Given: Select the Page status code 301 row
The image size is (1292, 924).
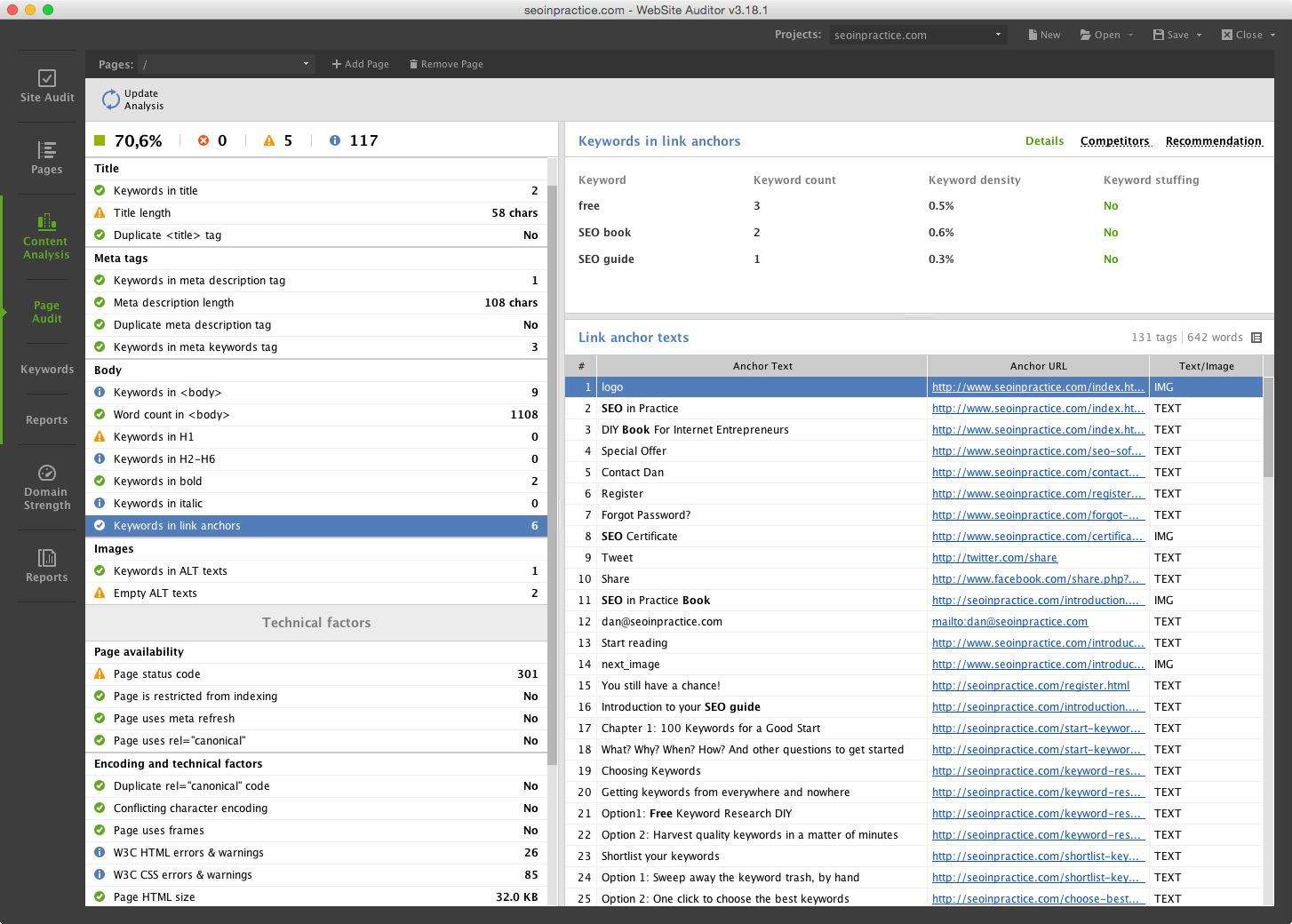Looking at the screenshot, I should coord(315,674).
